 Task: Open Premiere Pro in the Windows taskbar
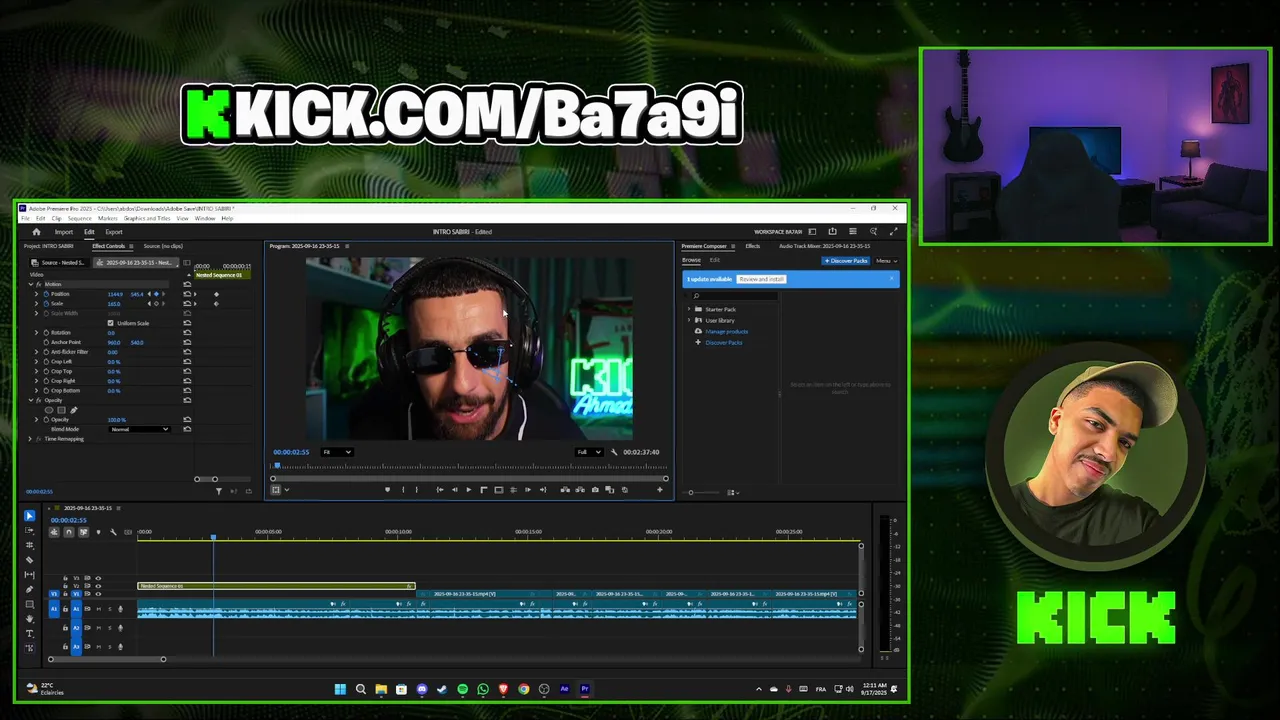pyautogui.click(x=585, y=689)
